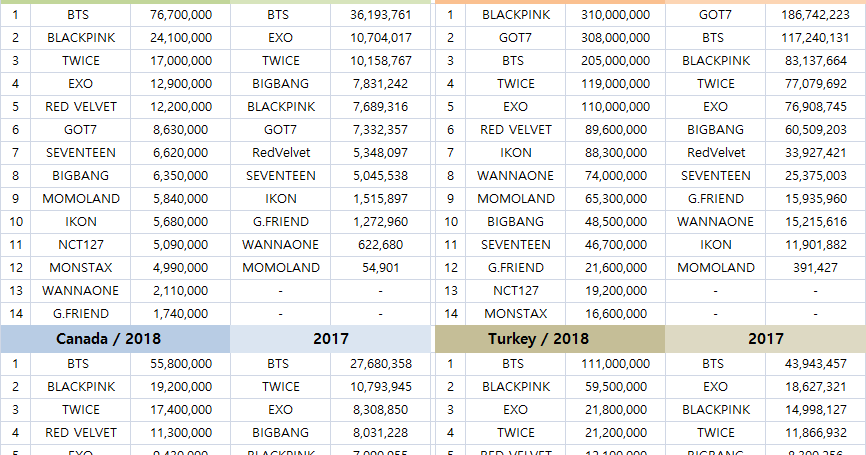Select the 10,704,017 cell
The height and width of the screenshot is (455, 866).
click(x=381, y=38)
